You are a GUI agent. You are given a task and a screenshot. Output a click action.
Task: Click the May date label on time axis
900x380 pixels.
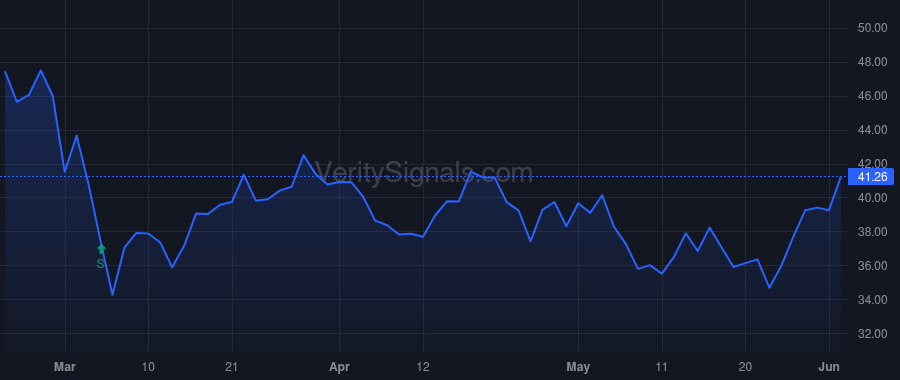click(578, 367)
